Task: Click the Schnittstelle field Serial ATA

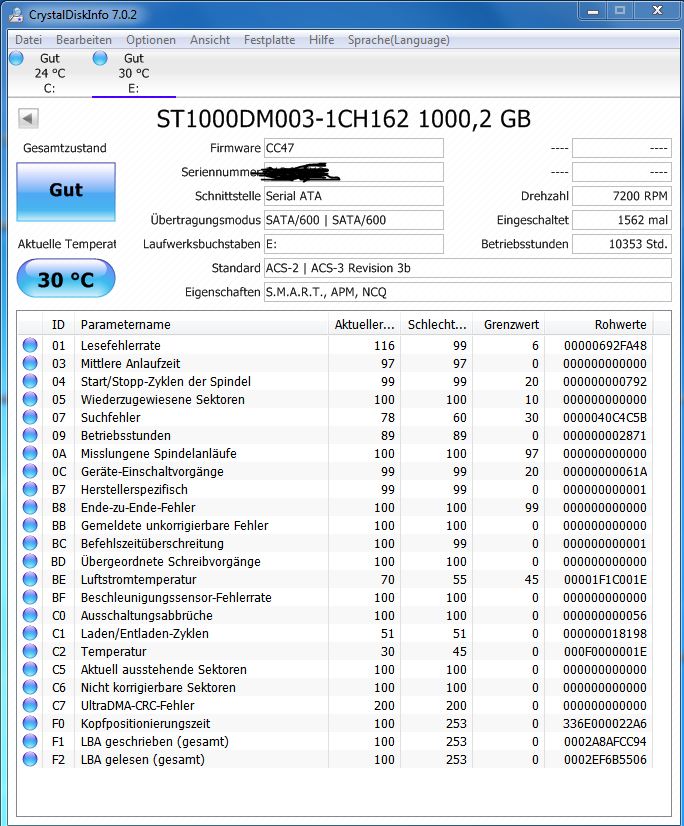Action: click(354, 196)
